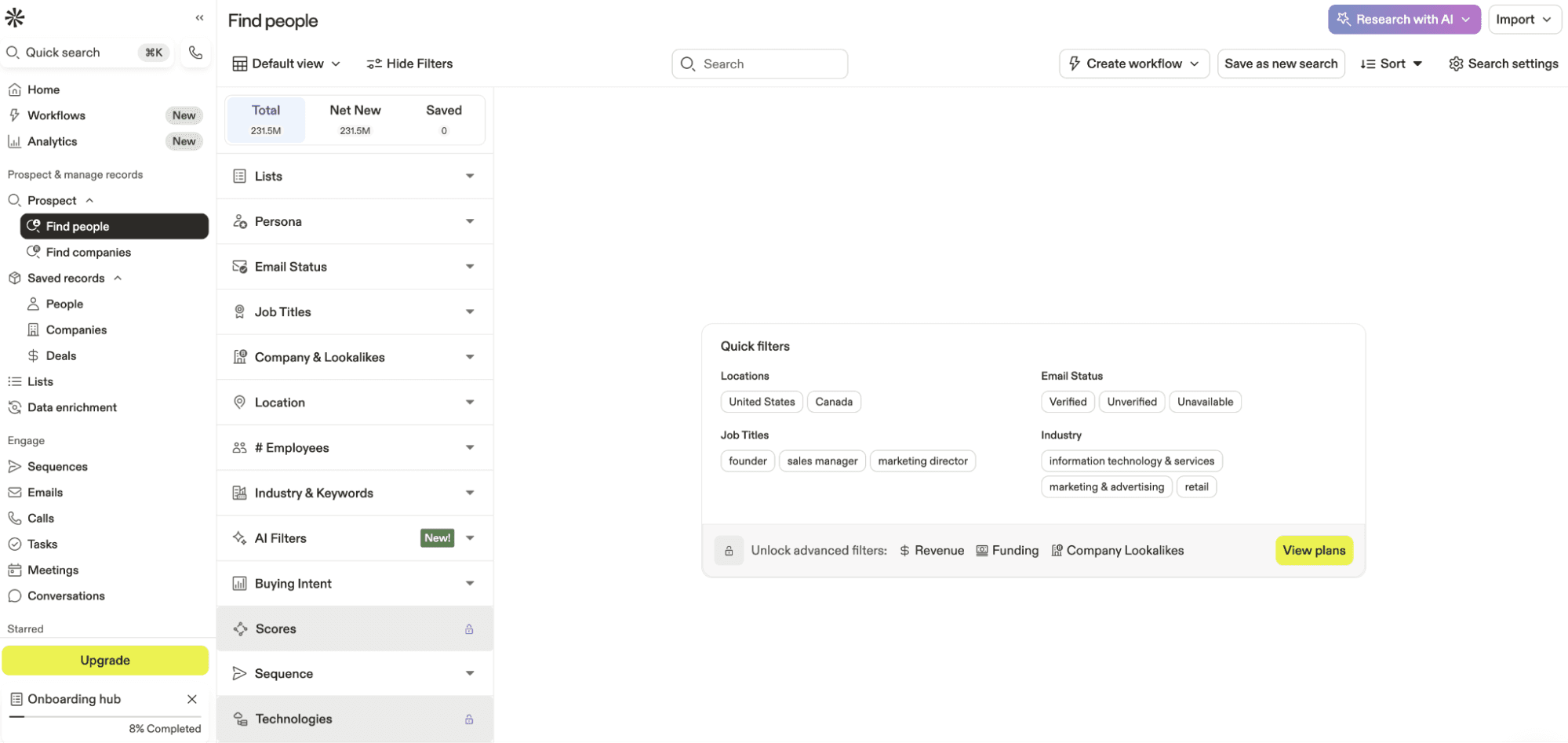Image resolution: width=1568 pixels, height=743 pixels.
Task: Open the Hide Filters control with the sliders icon
Action: tap(374, 64)
